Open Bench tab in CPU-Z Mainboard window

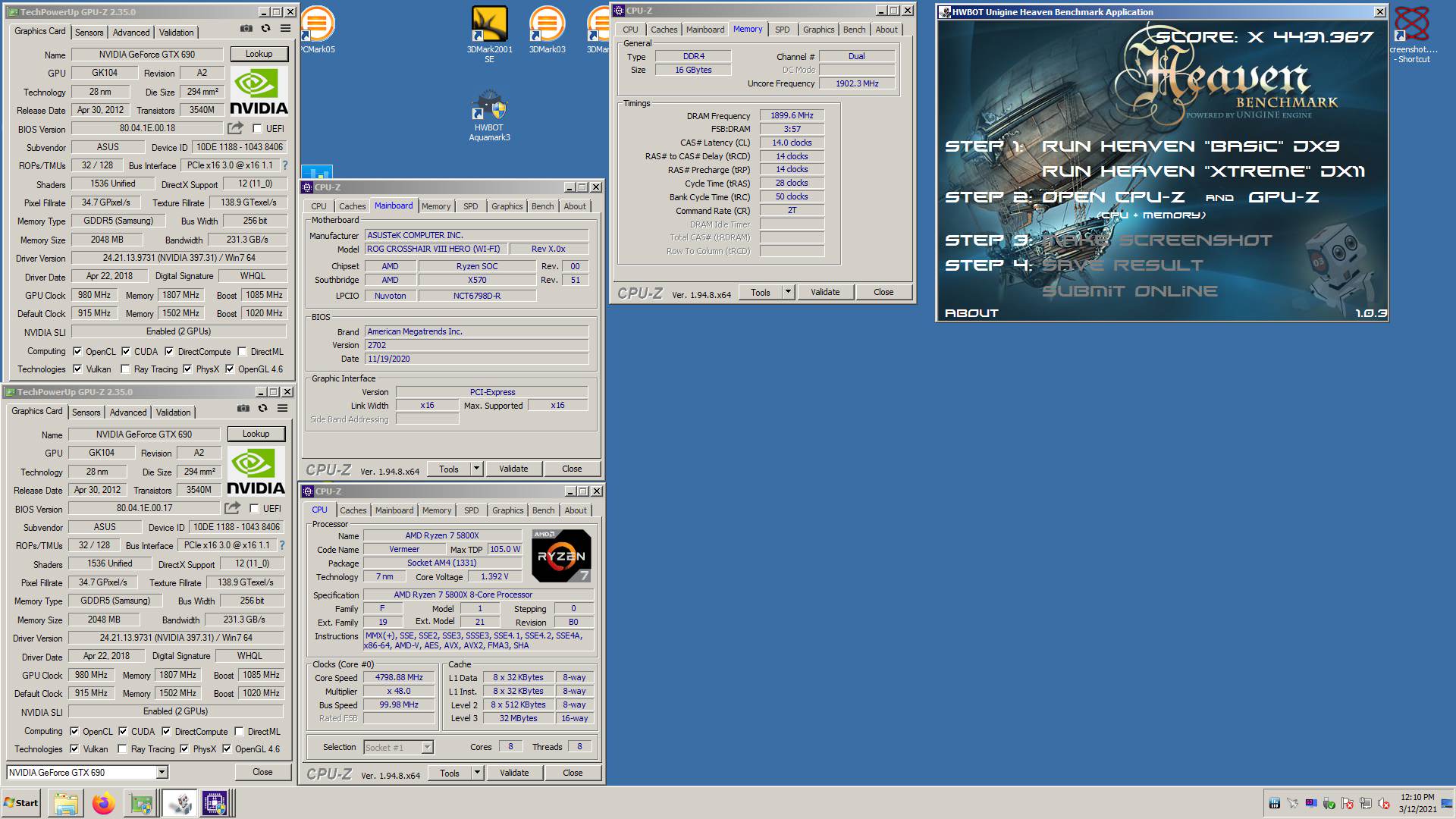click(x=542, y=206)
